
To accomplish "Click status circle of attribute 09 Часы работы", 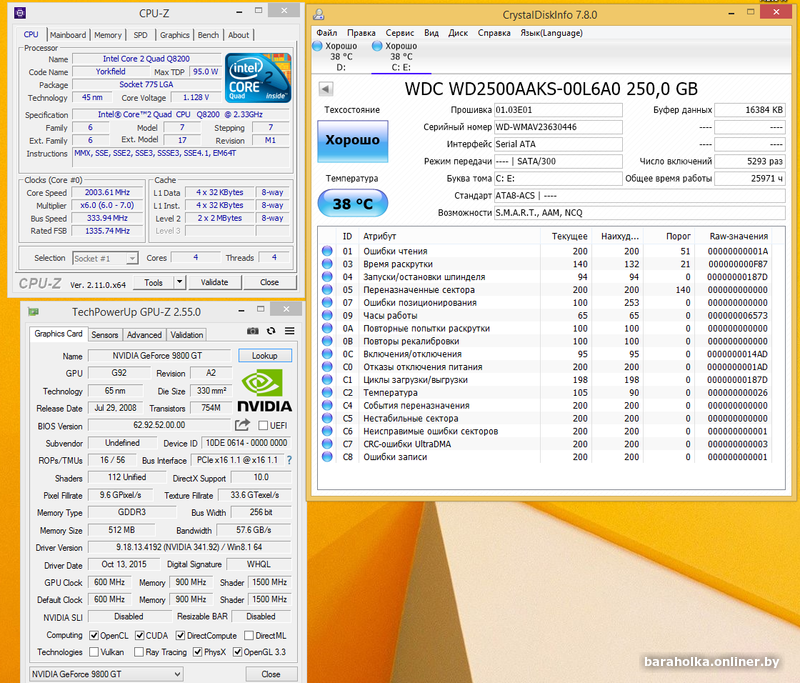I will [327, 315].
